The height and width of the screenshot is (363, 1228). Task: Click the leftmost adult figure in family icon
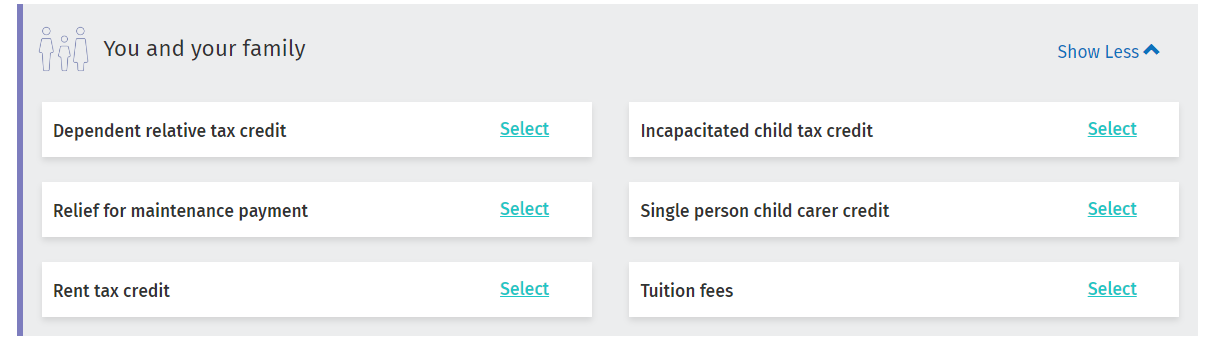[x=46, y=49]
